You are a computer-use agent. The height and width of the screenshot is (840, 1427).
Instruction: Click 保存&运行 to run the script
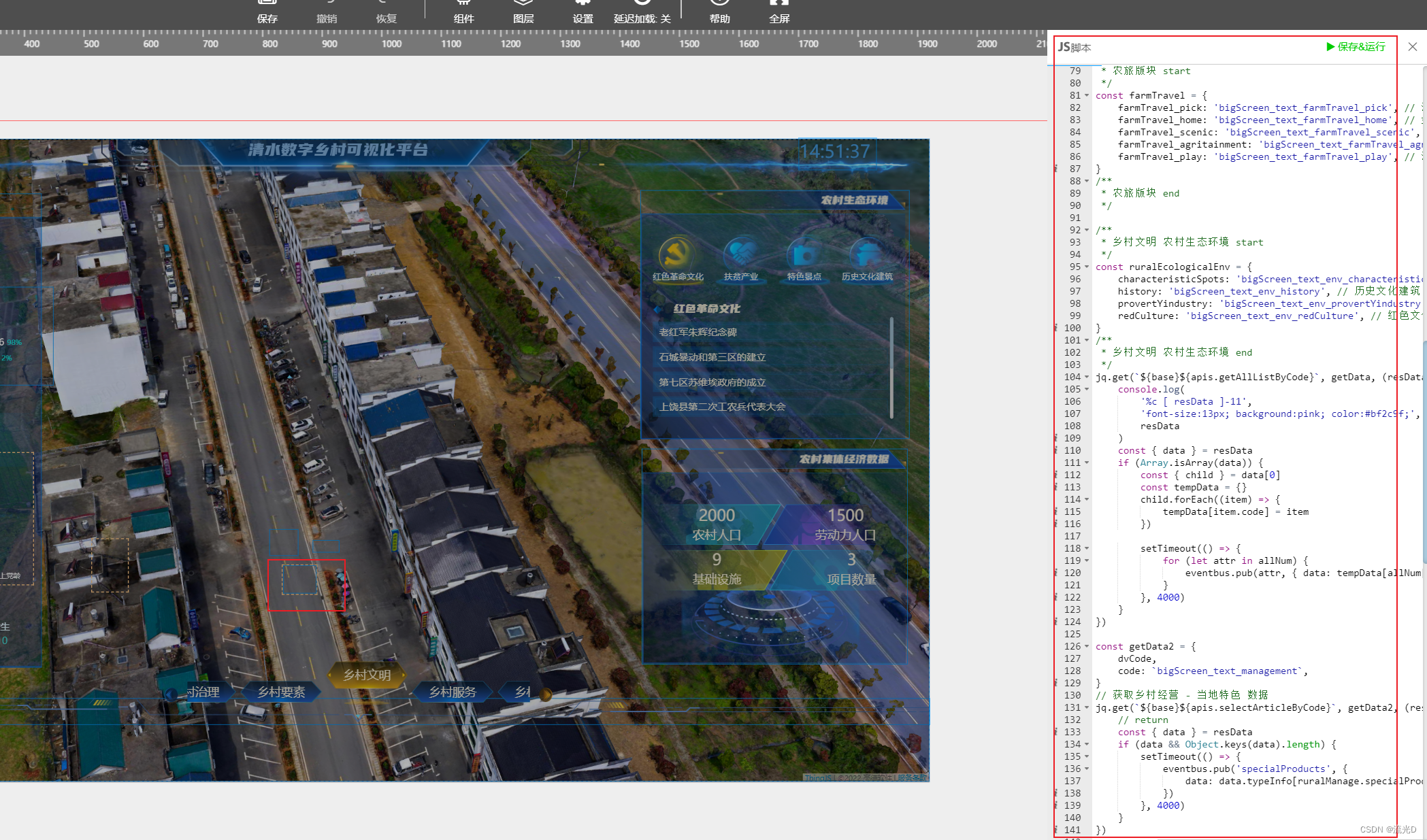[x=1355, y=47]
